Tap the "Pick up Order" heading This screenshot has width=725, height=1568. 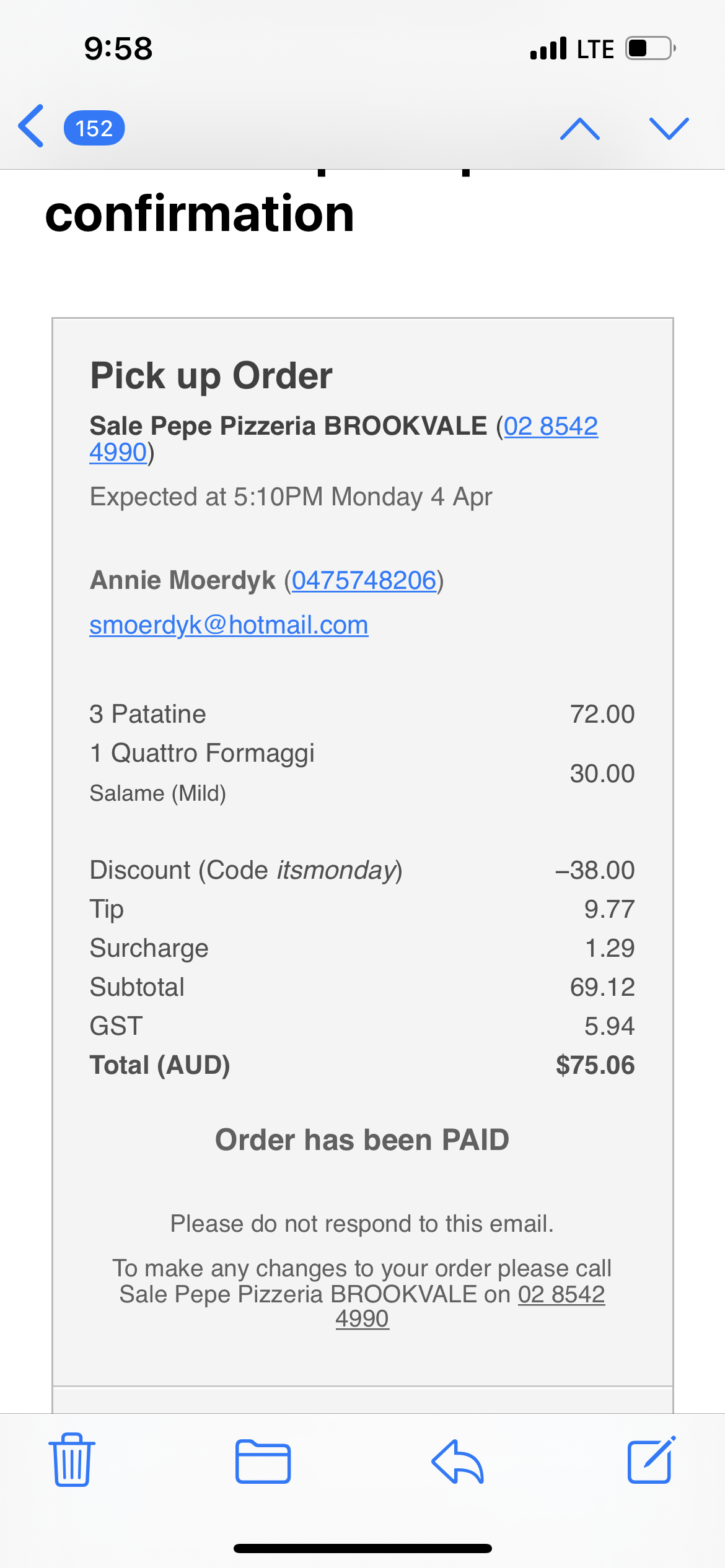pyautogui.click(x=211, y=375)
